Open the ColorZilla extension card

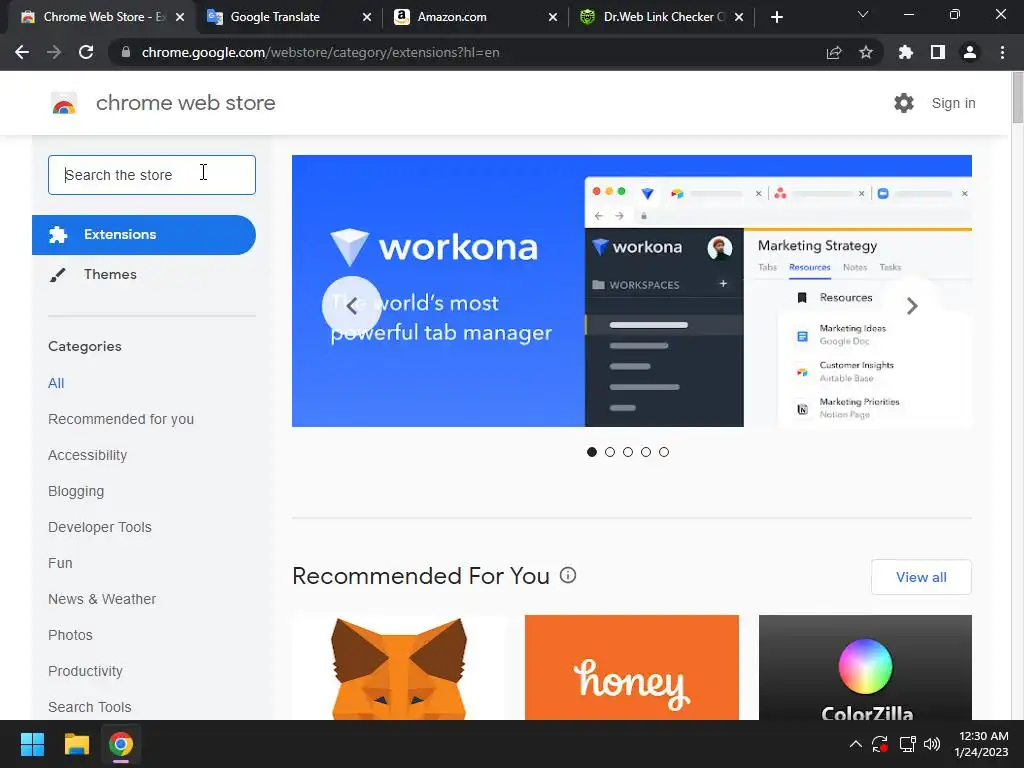click(865, 667)
